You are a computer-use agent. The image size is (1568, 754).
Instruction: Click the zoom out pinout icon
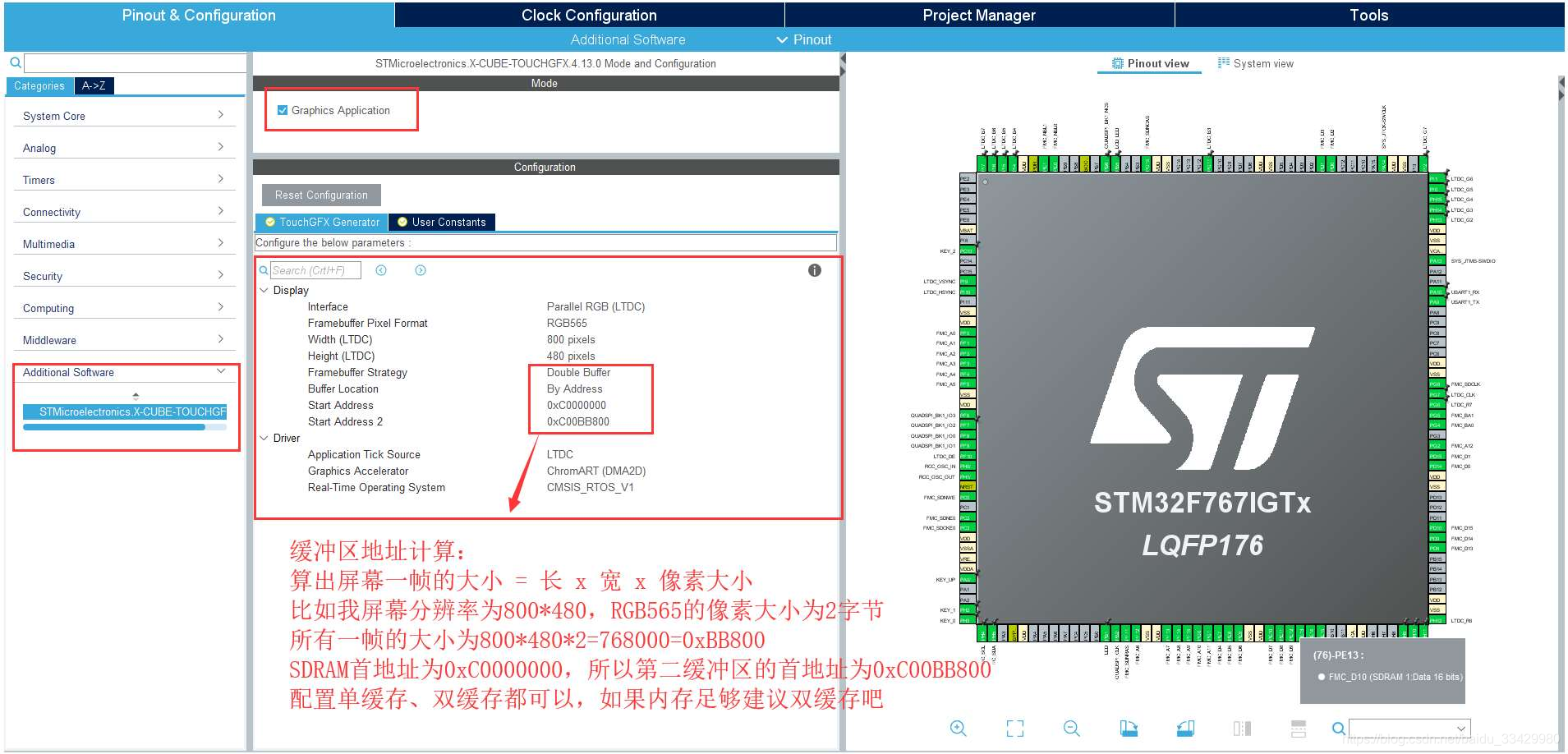(x=1072, y=729)
